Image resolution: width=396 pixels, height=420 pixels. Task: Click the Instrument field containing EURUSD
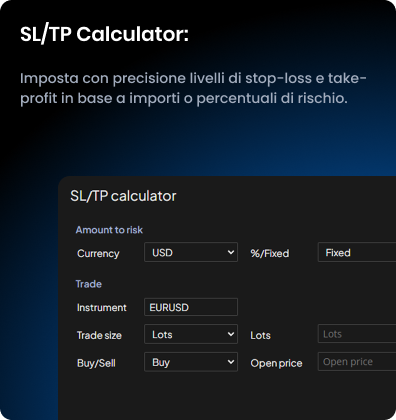click(x=191, y=307)
